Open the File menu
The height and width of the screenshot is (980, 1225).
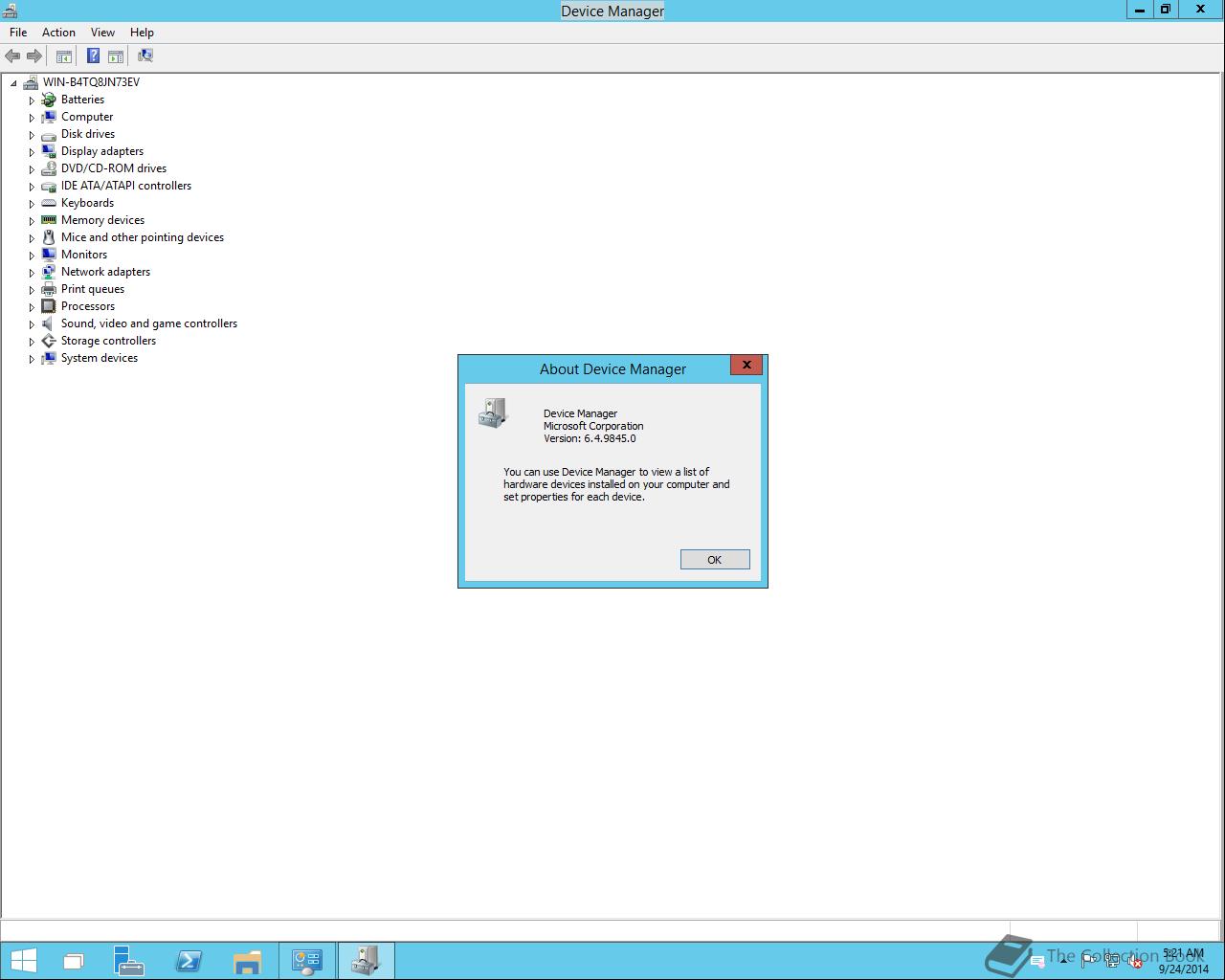pyautogui.click(x=18, y=33)
